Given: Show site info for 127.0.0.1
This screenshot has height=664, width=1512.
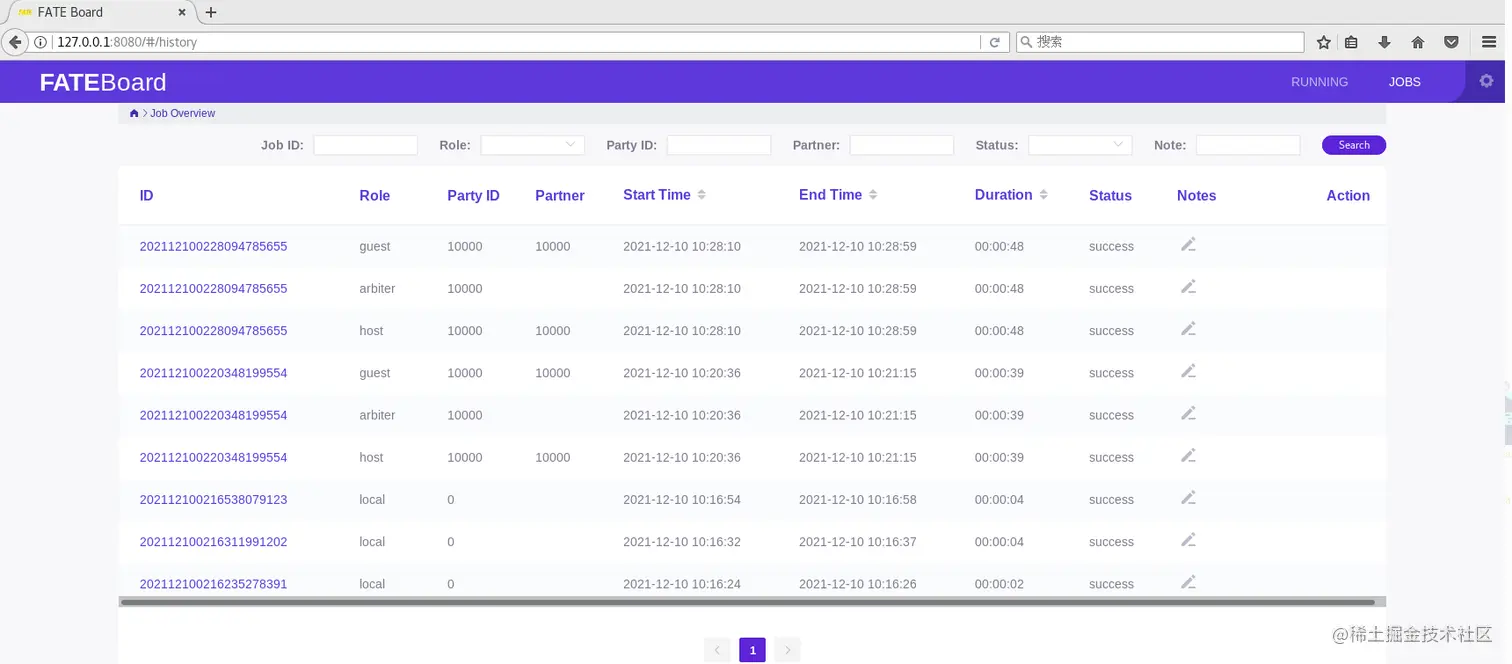Looking at the screenshot, I should [41, 42].
